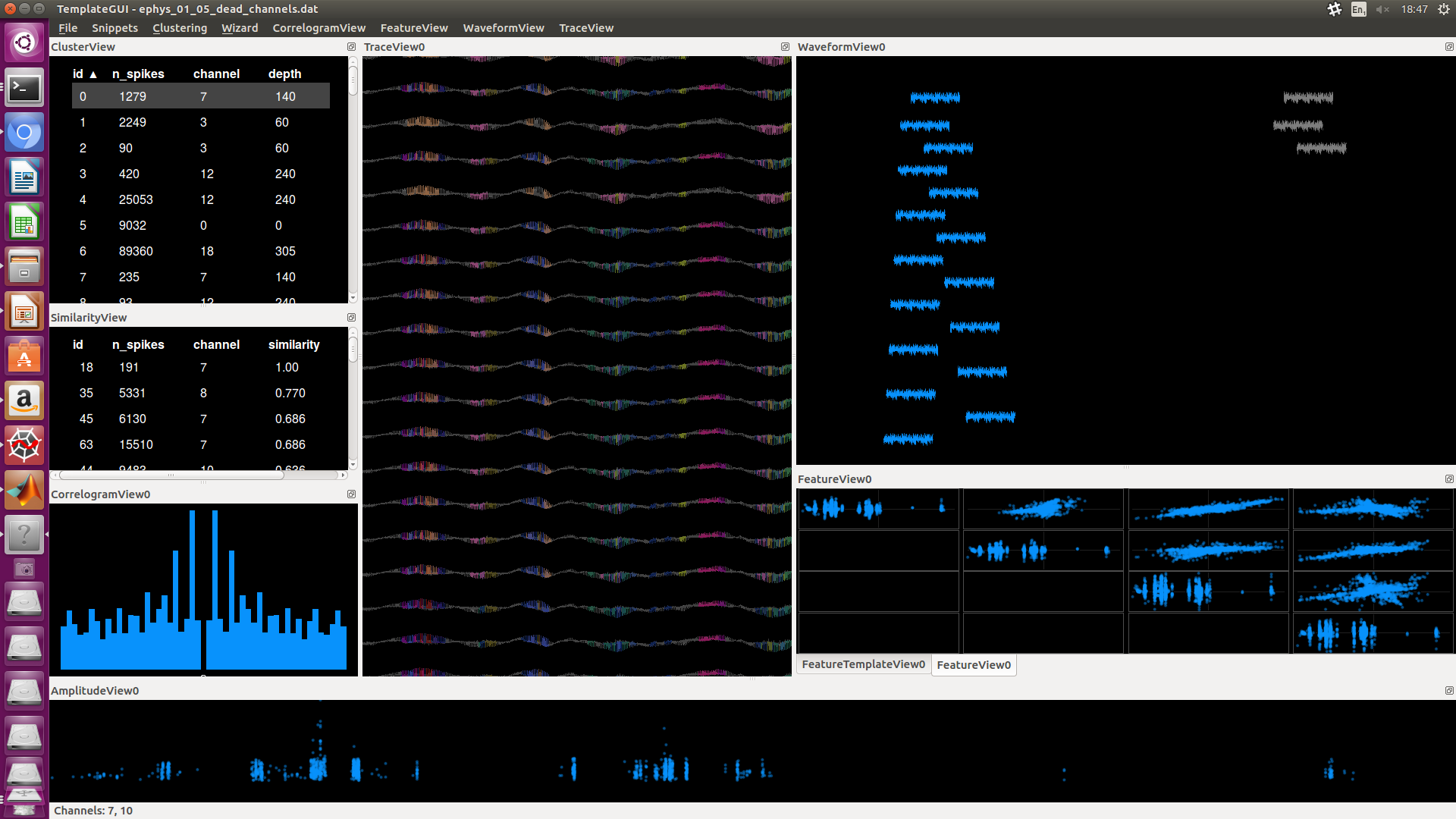The height and width of the screenshot is (819, 1456).
Task: Launch MATLAB from the Ubuntu dock
Action: pyautogui.click(x=24, y=490)
